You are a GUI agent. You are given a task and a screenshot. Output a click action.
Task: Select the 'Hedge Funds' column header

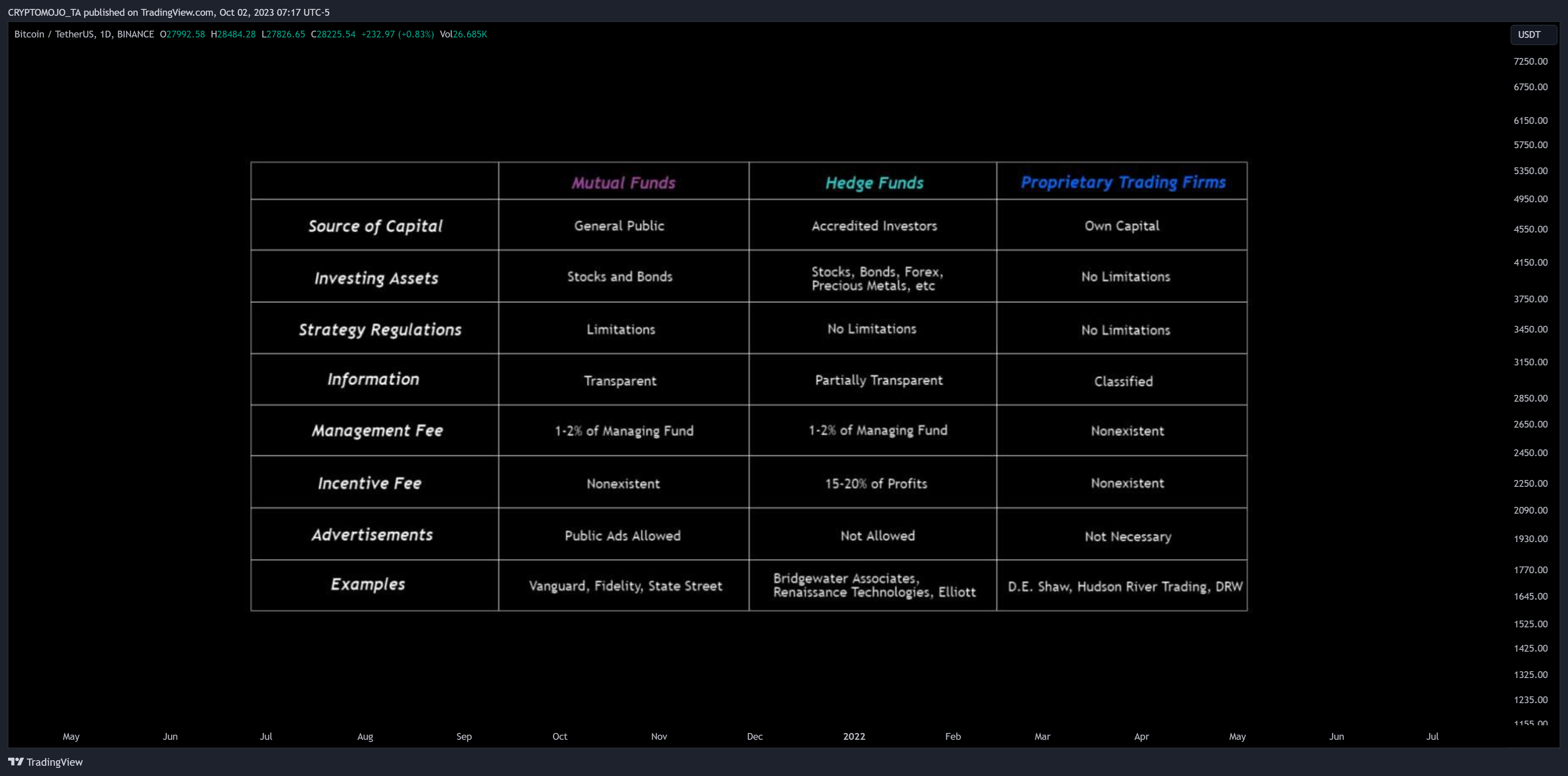(874, 183)
